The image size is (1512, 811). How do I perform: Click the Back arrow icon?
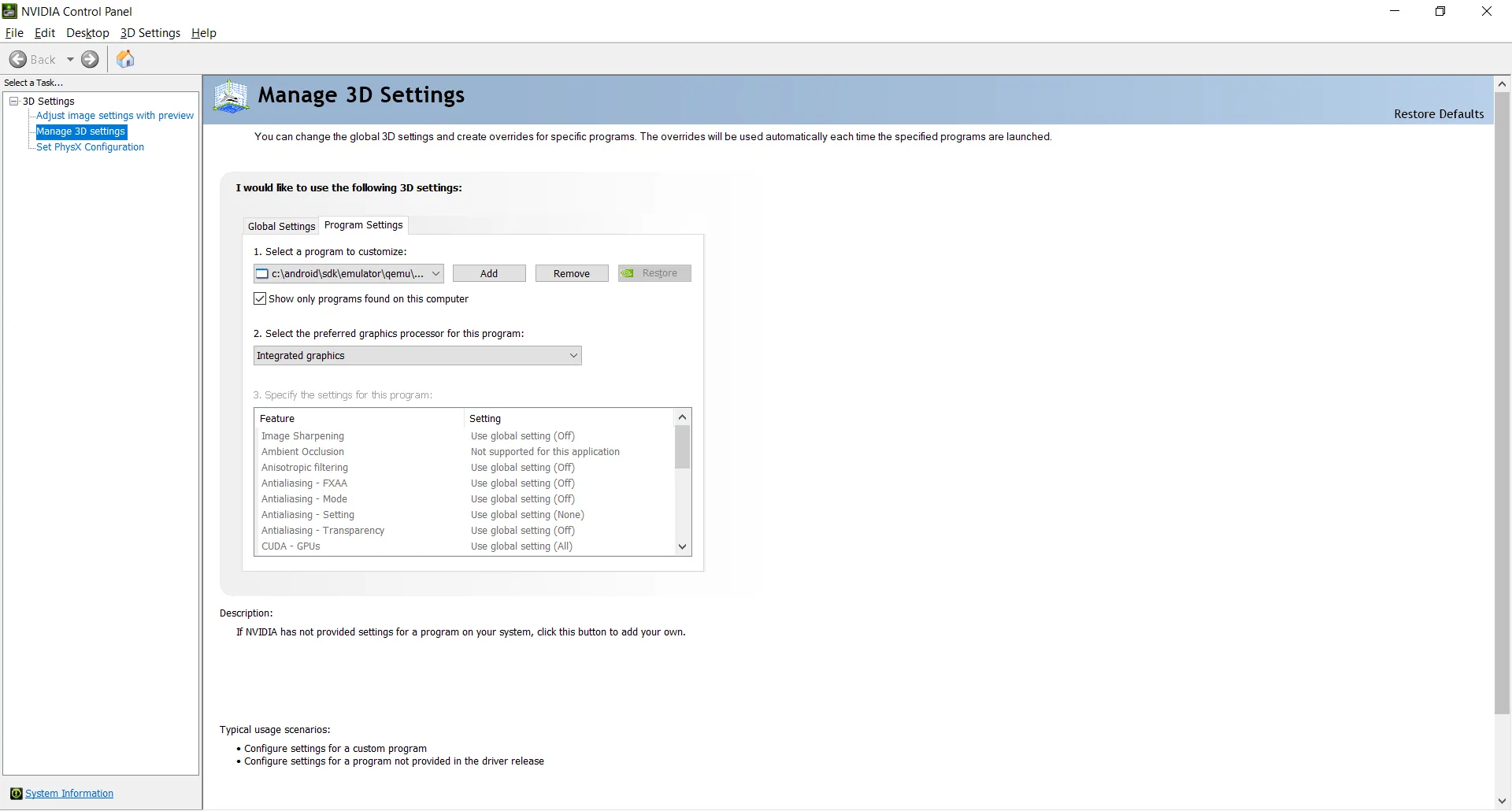18,60
